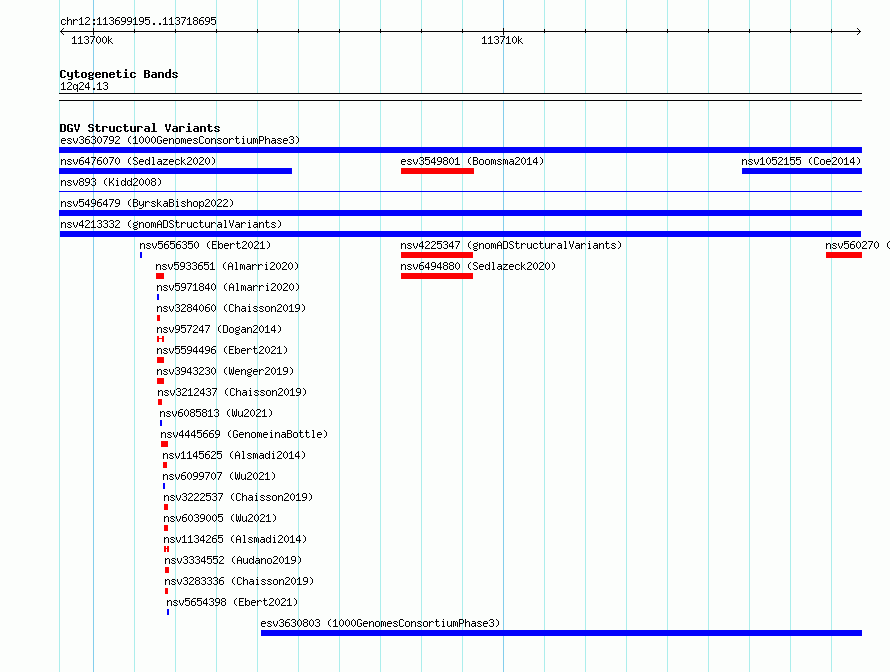Click the thin line under nsv893
Viewport: 890px width, 672px height.
pyautogui.click(x=460, y=192)
